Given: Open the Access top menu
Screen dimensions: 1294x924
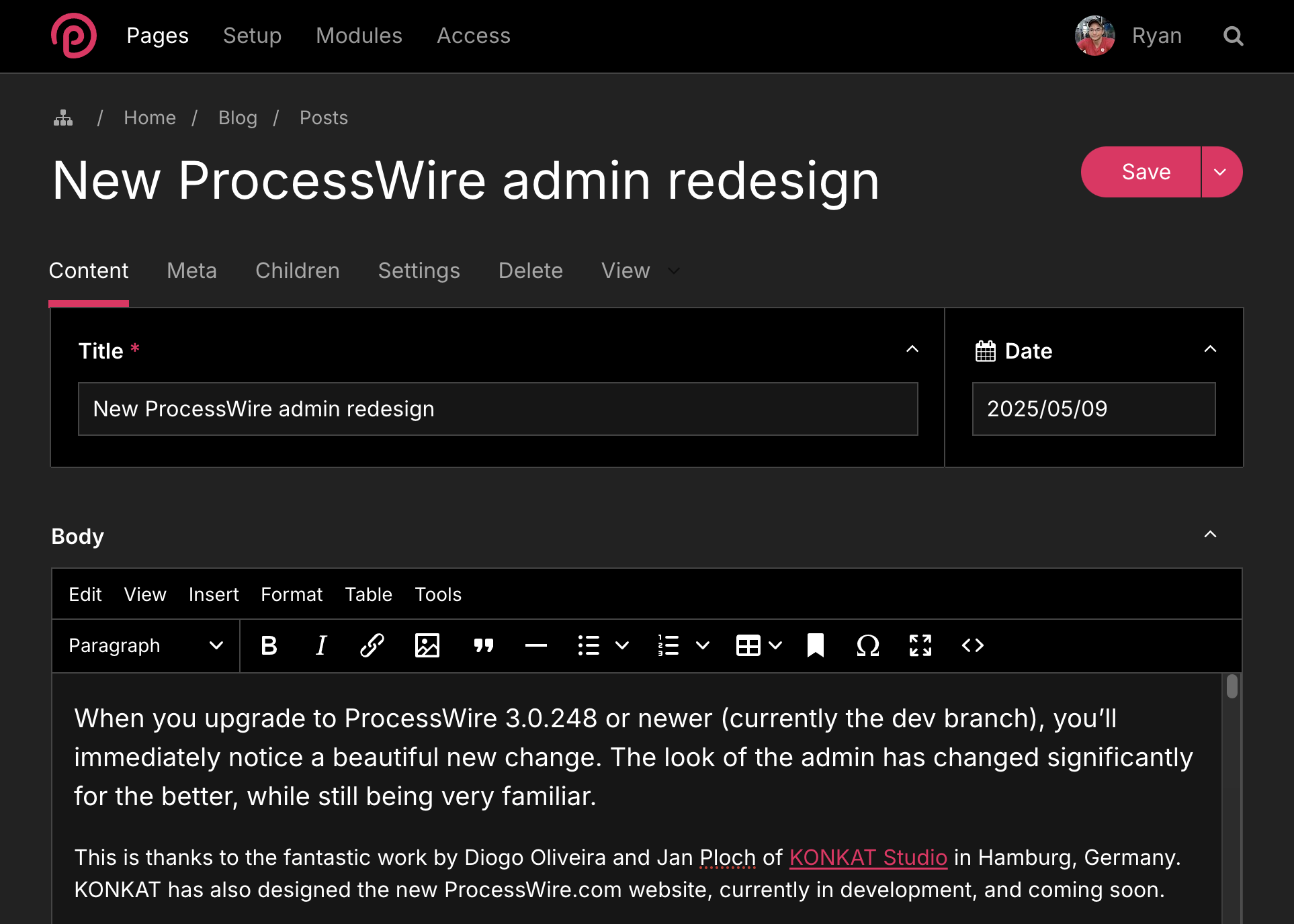Looking at the screenshot, I should [474, 36].
